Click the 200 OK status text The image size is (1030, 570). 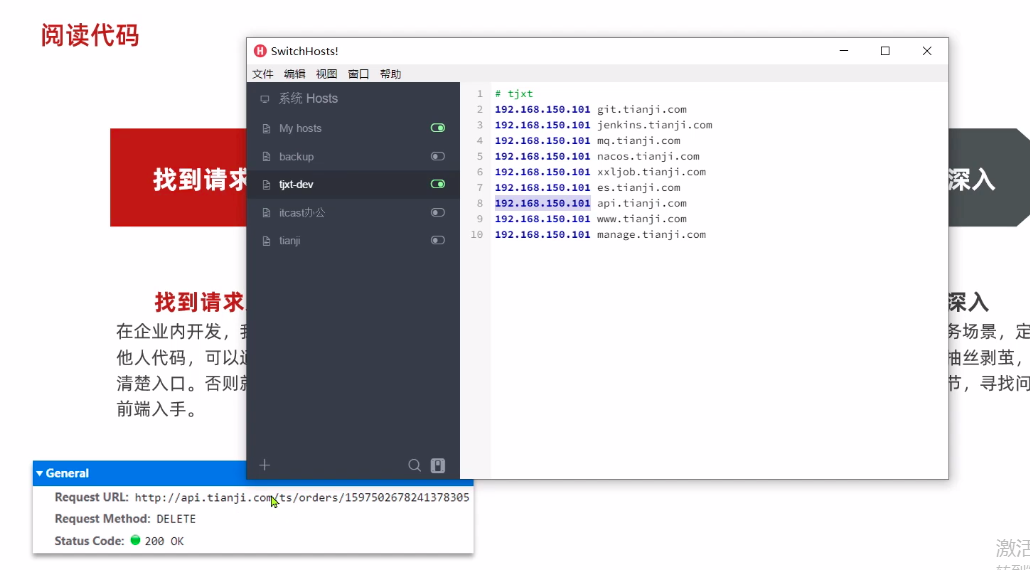coord(164,541)
